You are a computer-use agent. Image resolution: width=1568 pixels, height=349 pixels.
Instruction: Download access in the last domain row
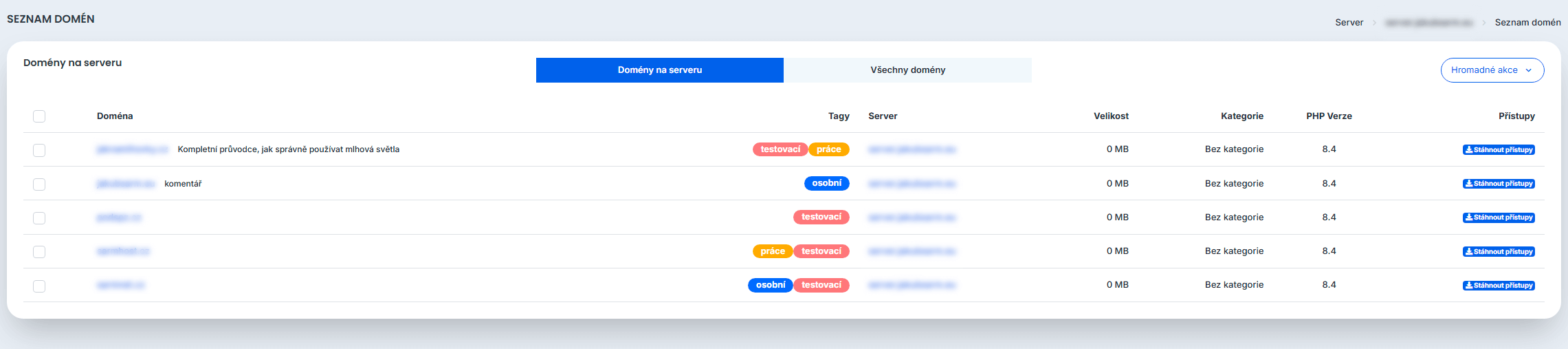[1498, 286]
